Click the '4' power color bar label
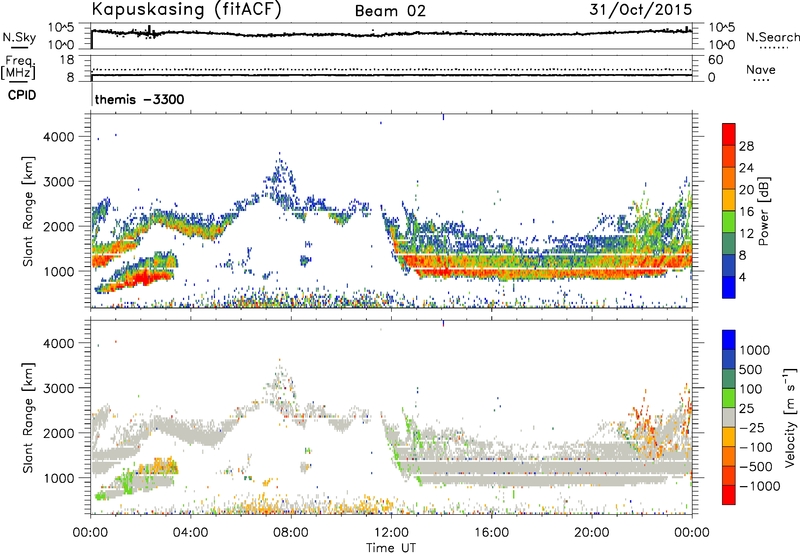Screen dimensions: 800x554 (x=743, y=278)
